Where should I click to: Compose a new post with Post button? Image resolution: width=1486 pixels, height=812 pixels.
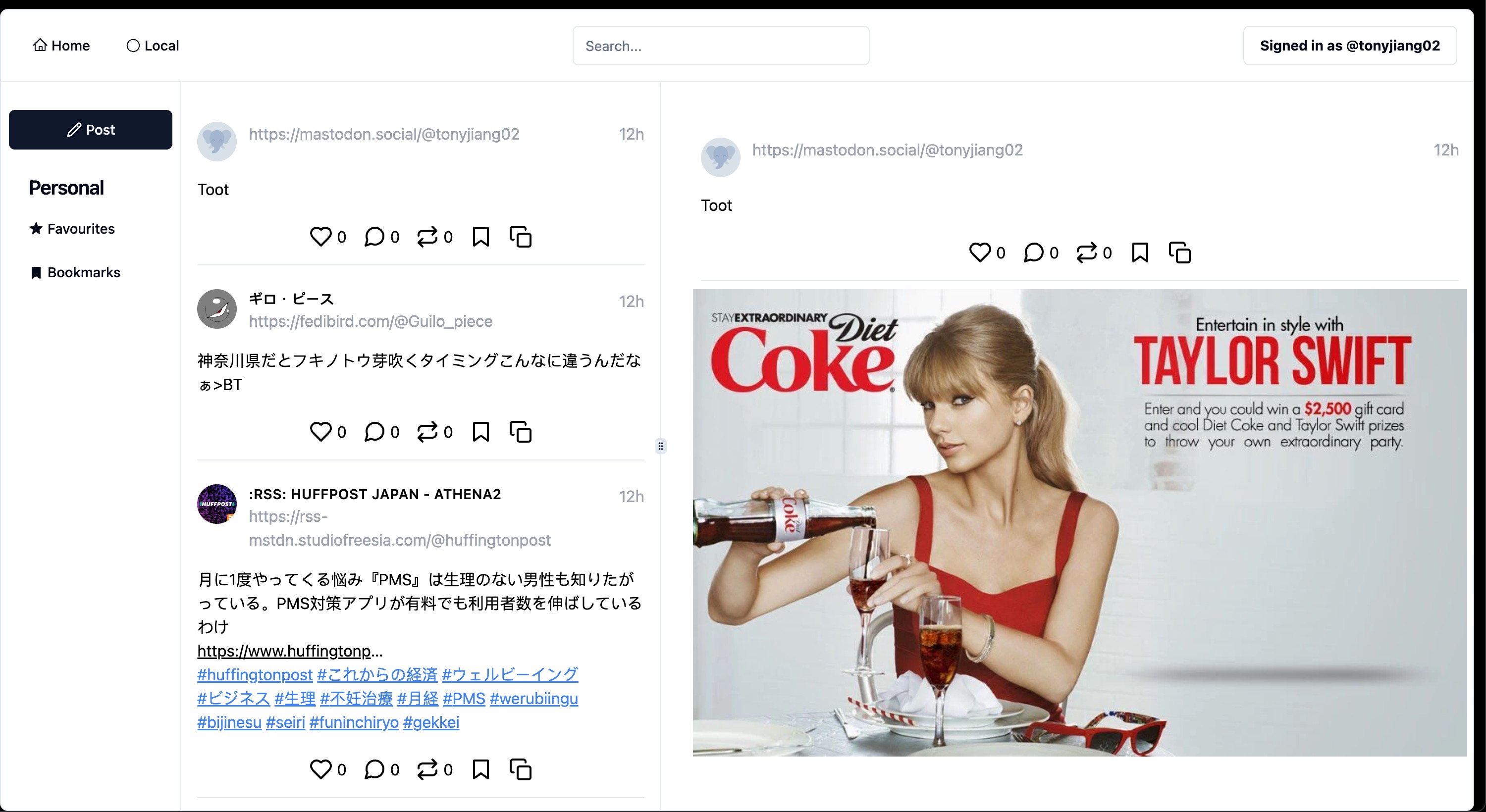coord(91,130)
